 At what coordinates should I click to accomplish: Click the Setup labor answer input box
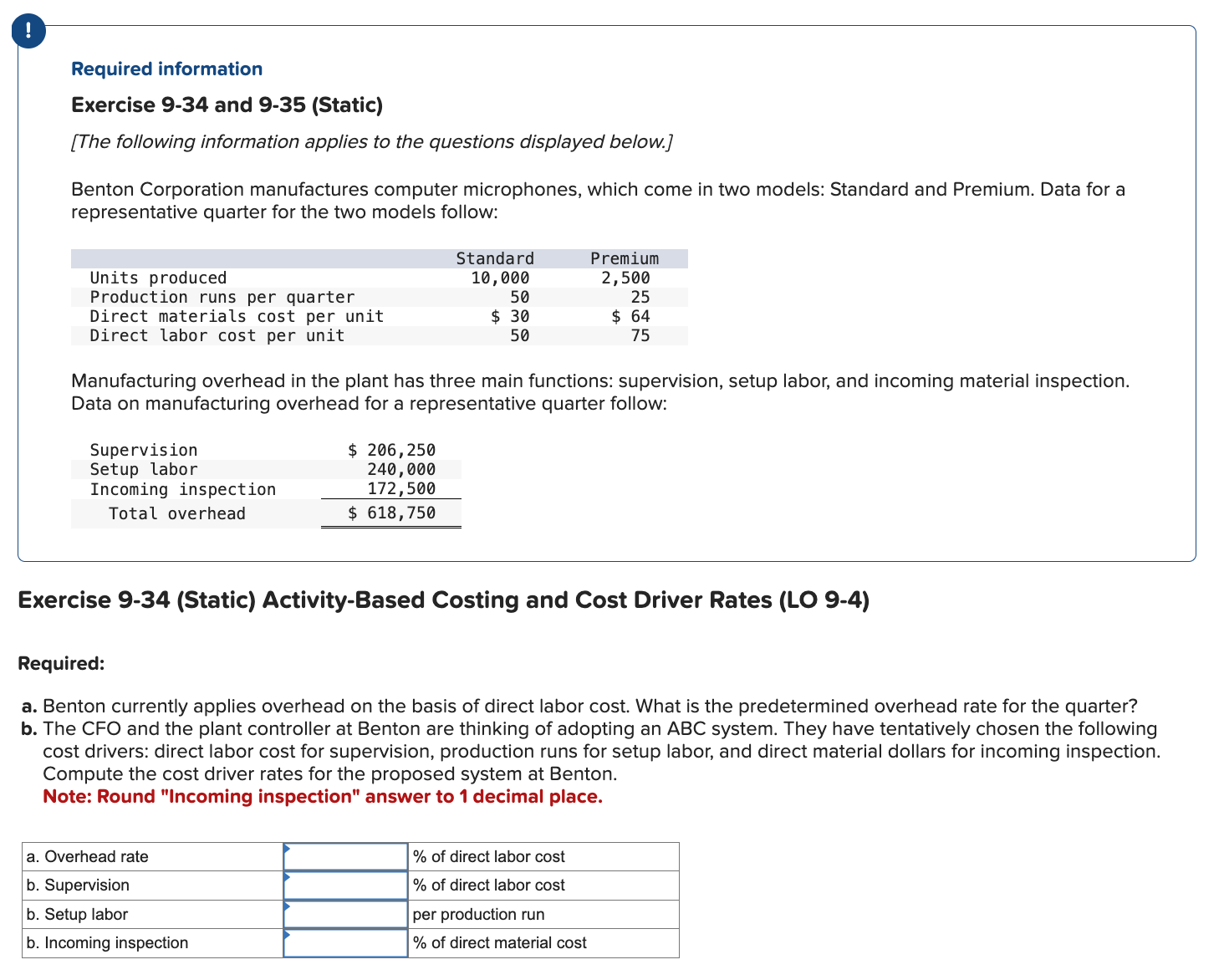pyautogui.click(x=345, y=914)
